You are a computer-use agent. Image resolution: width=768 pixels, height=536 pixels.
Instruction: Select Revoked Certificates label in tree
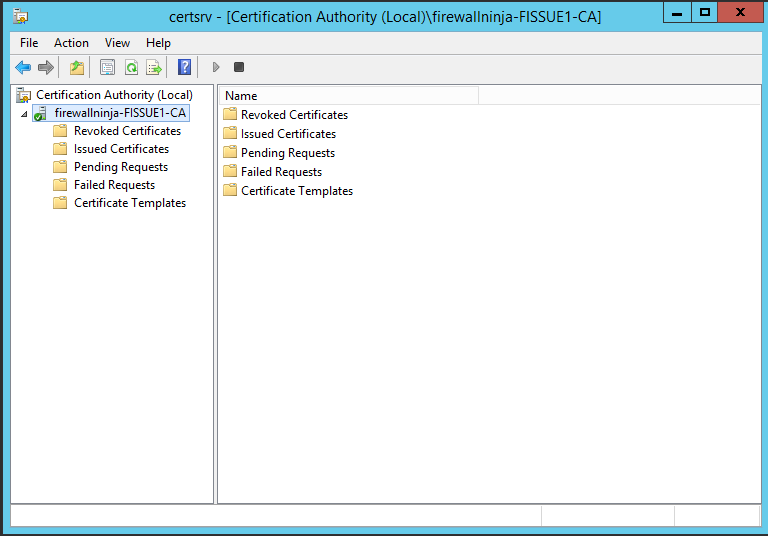click(127, 131)
